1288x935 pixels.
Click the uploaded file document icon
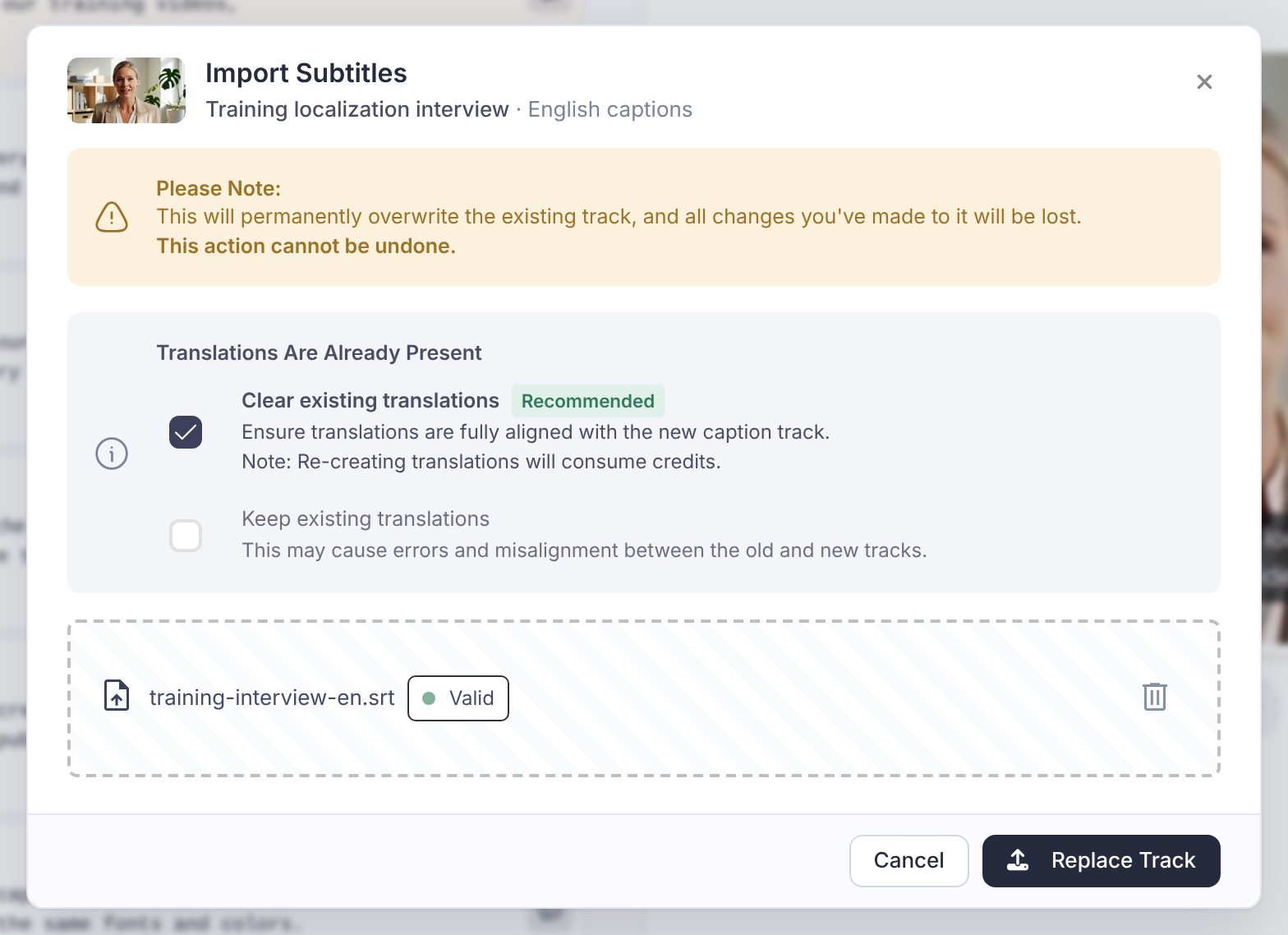[x=117, y=696]
